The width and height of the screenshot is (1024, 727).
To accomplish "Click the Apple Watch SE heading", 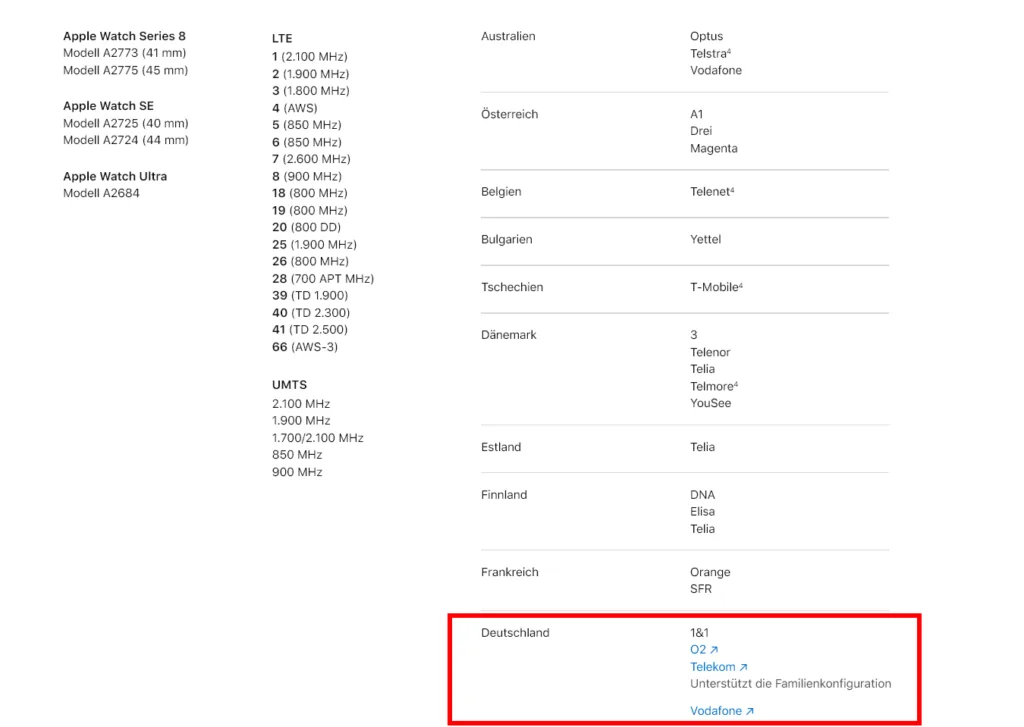I will click(x=108, y=106).
